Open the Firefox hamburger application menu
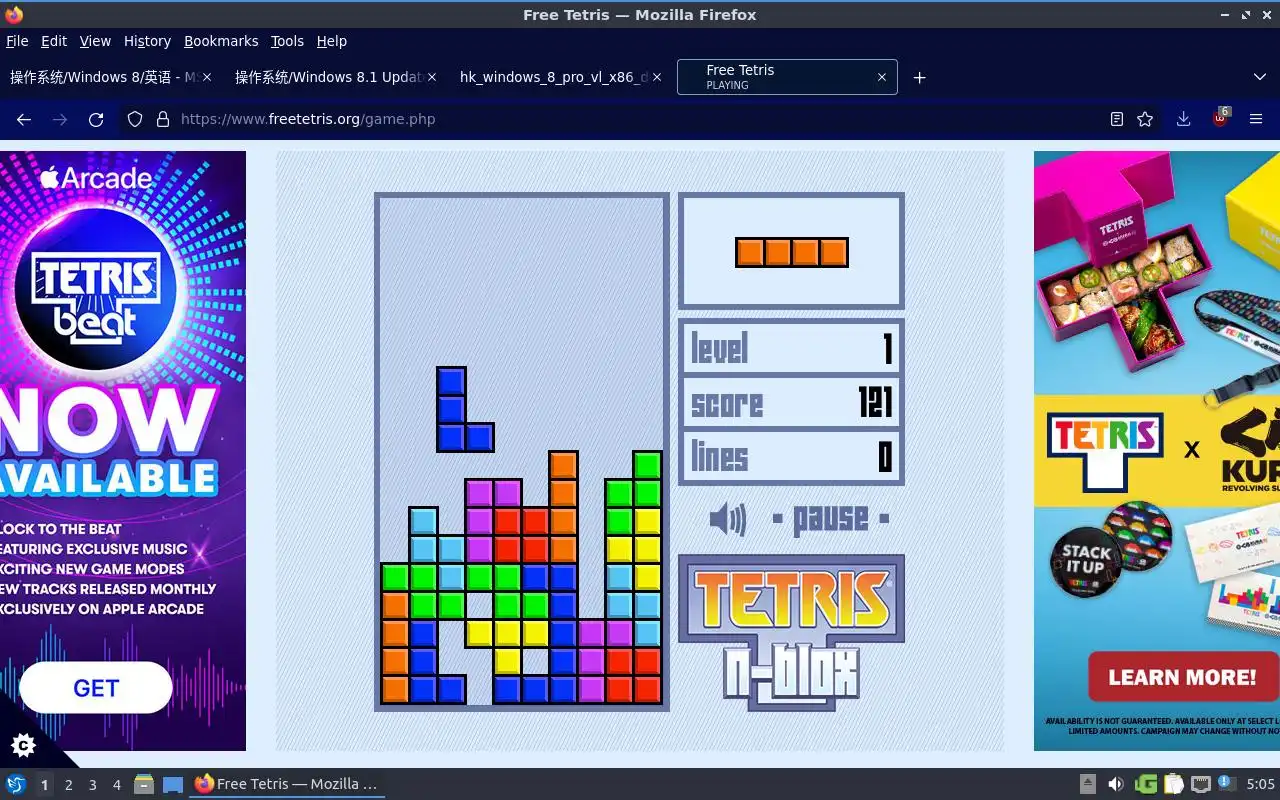Image resolution: width=1280 pixels, height=800 pixels. (x=1256, y=119)
